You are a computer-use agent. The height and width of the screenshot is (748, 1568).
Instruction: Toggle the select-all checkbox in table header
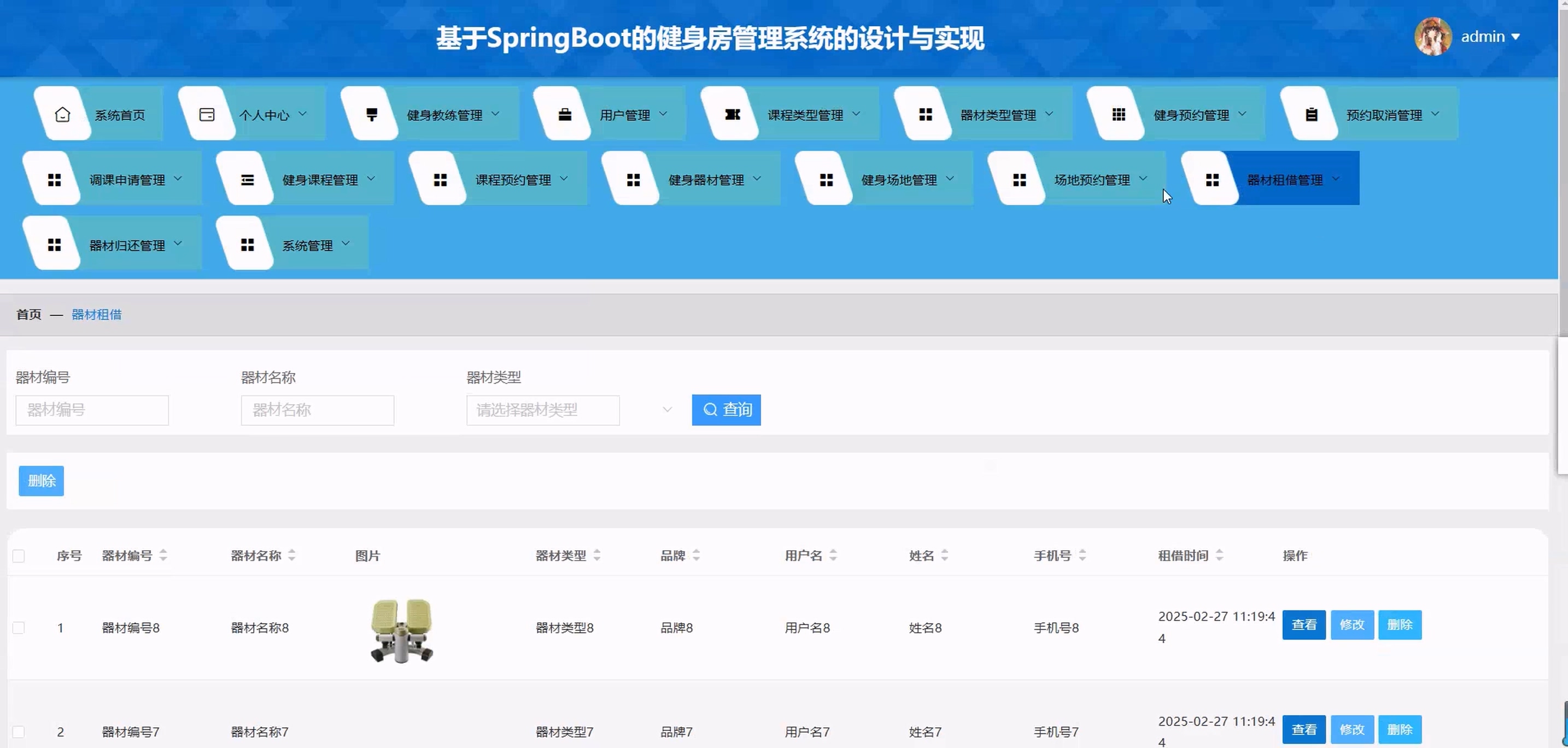[19, 556]
